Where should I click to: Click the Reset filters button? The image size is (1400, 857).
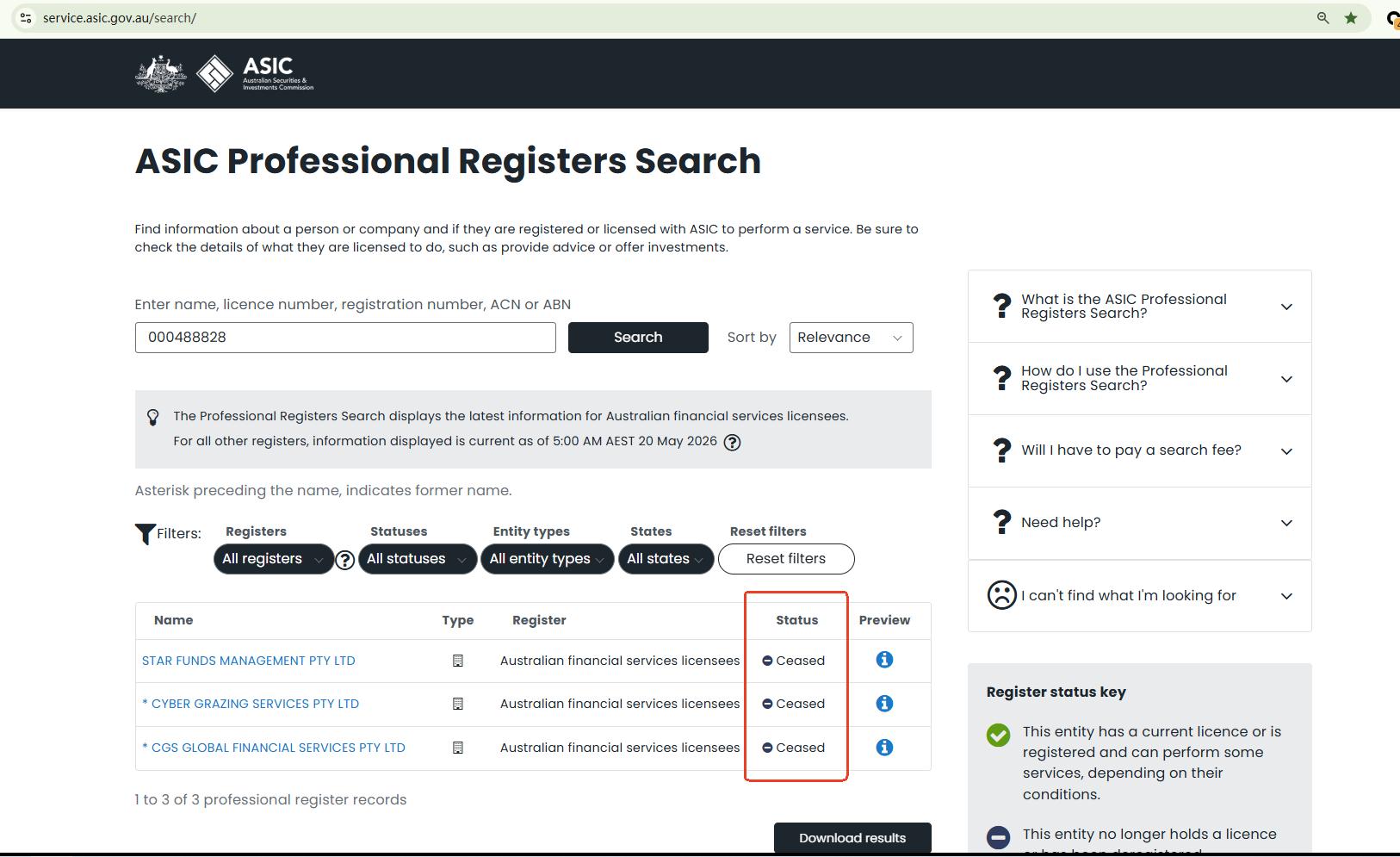point(786,559)
